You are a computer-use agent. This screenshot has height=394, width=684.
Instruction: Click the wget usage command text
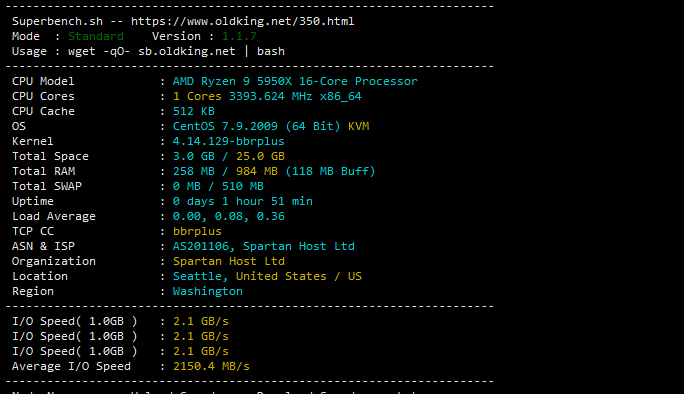click(176, 51)
